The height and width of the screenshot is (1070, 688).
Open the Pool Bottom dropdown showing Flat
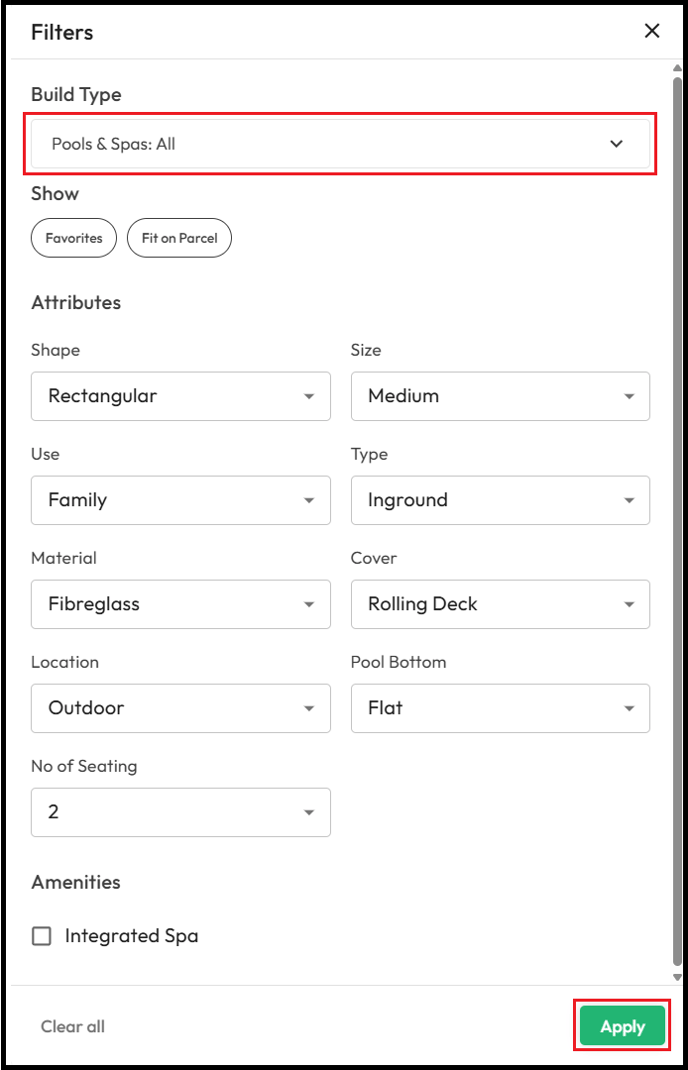pos(500,708)
